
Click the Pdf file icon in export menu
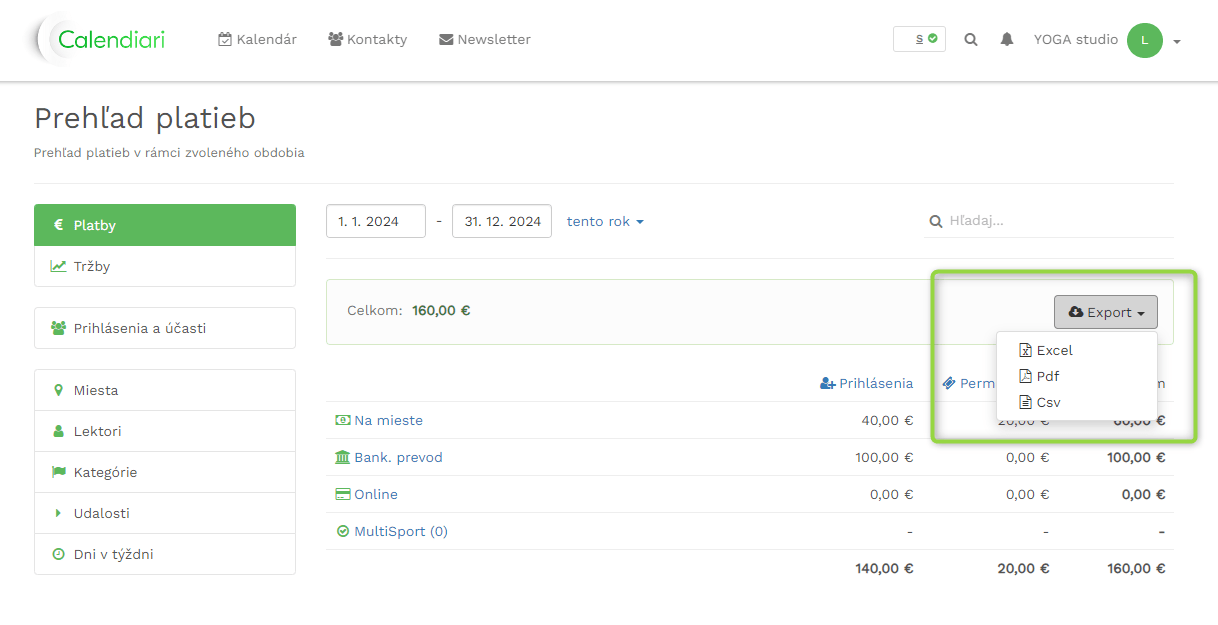[x=1025, y=376]
